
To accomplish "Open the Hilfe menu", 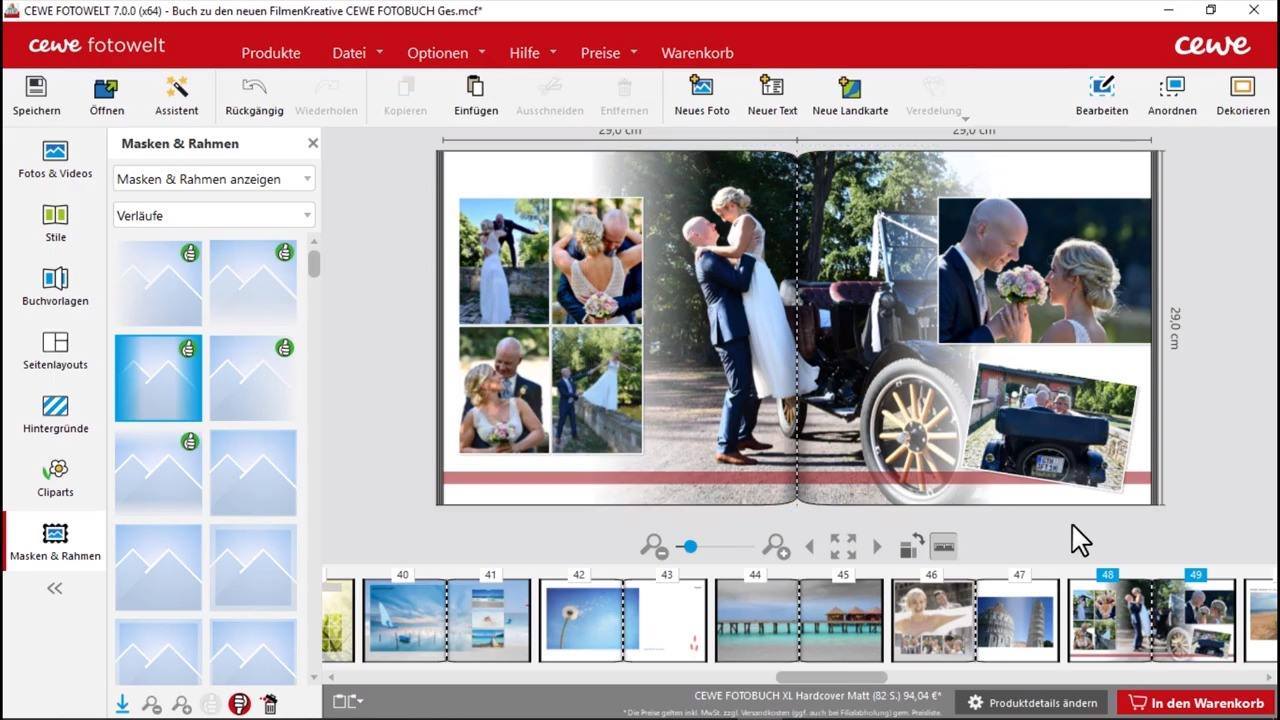I will tap(533, 53).
